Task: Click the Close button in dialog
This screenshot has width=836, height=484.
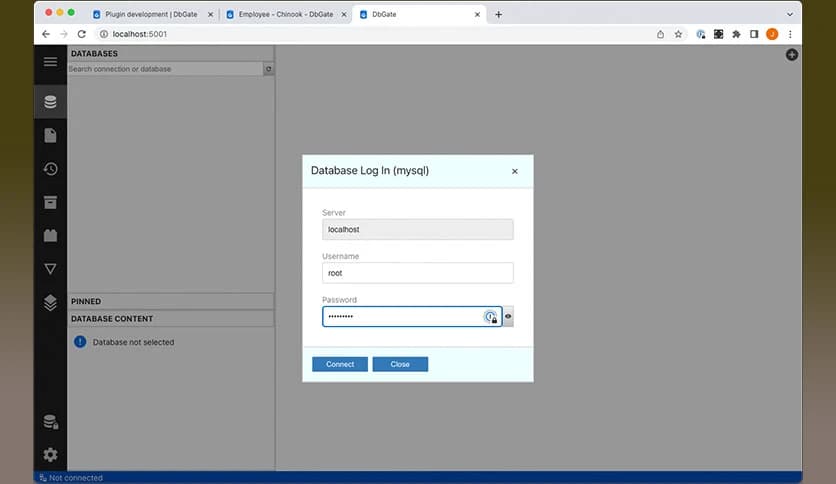Action: (400, 364)
